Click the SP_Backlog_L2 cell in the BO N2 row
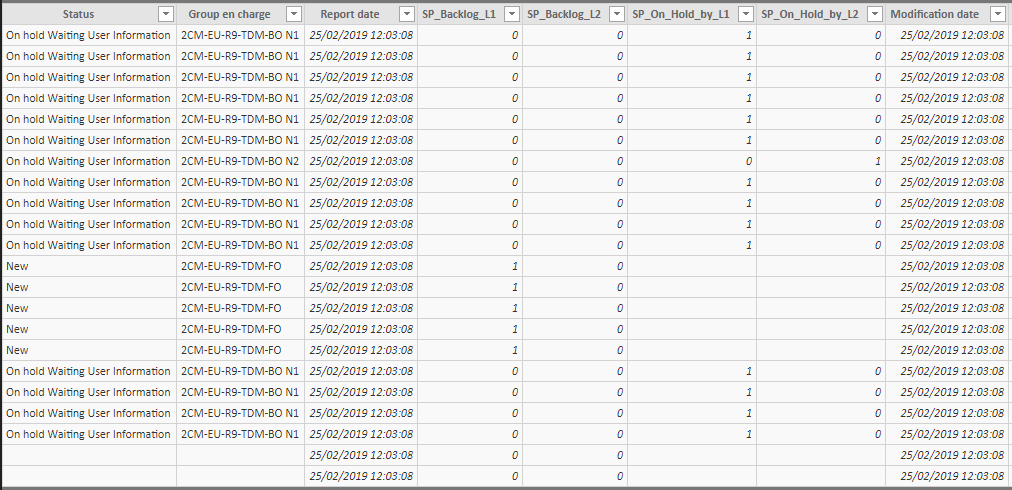 (x=575, y=161)
